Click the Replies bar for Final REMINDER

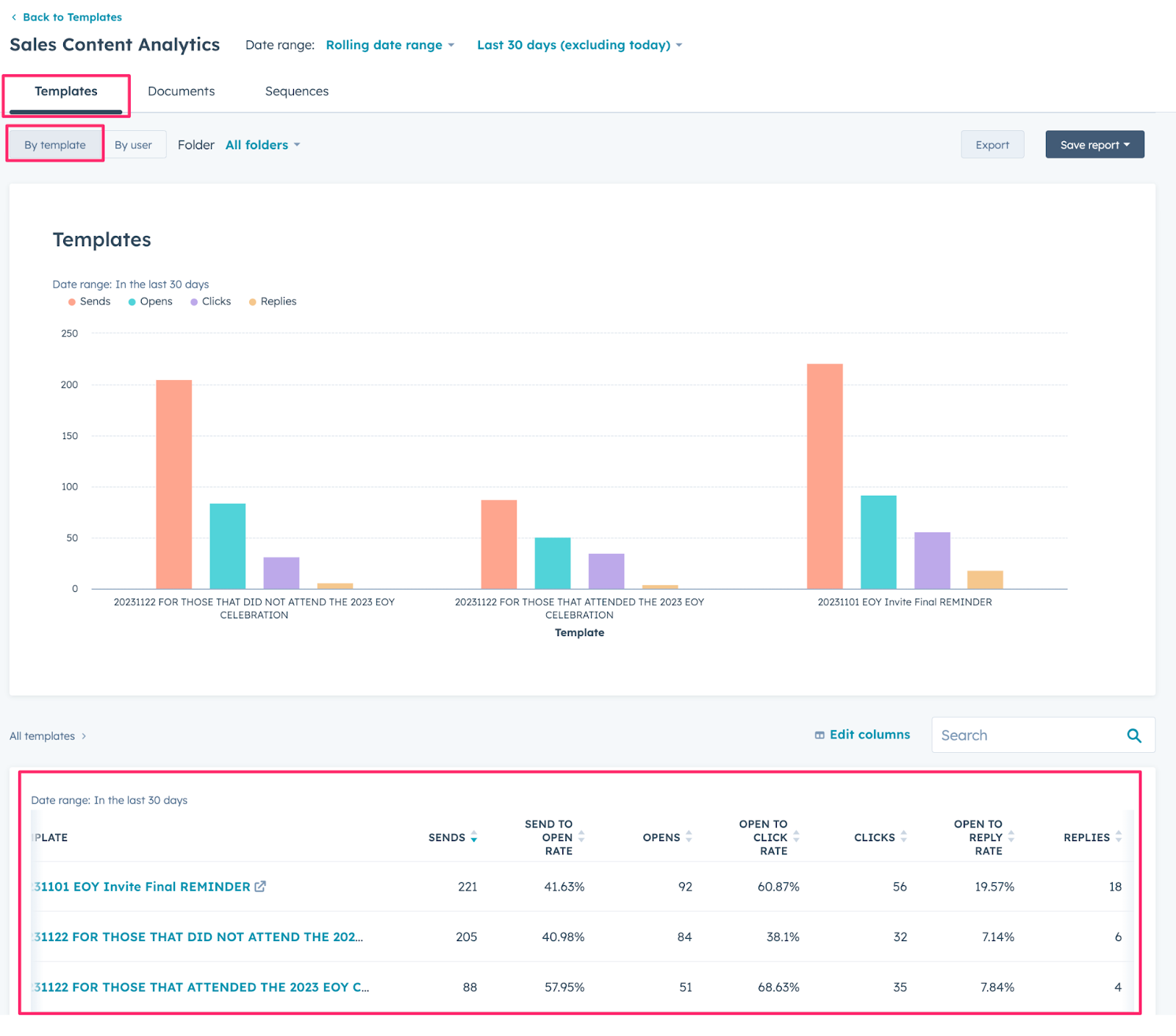pos(985,580)
